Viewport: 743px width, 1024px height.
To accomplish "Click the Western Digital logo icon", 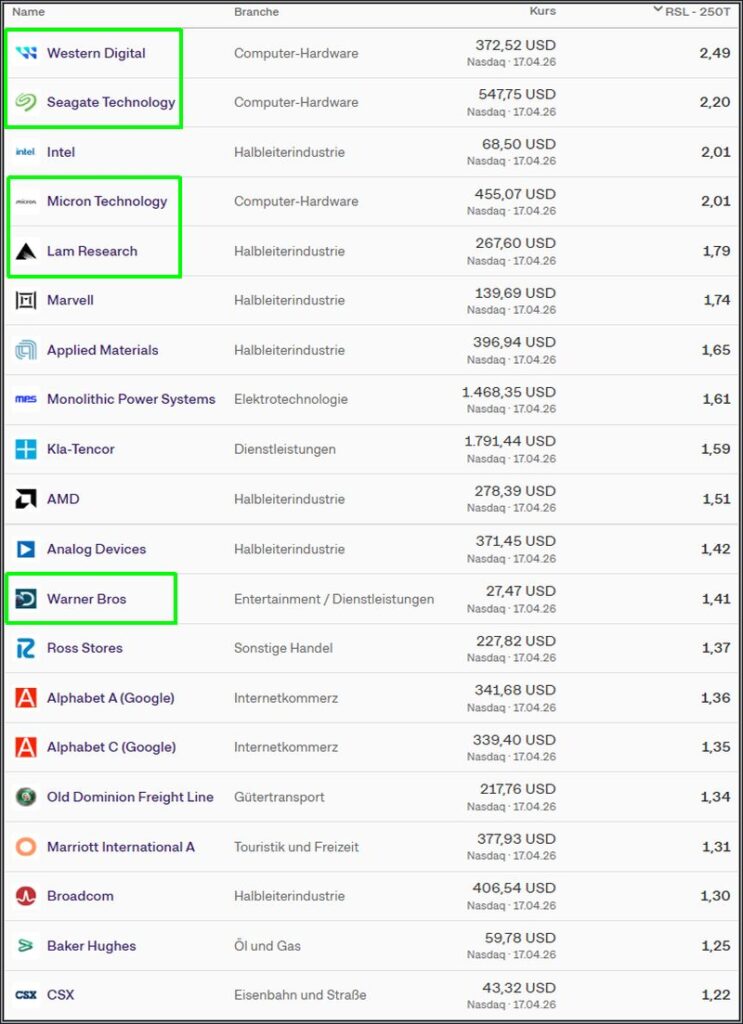I will [x=26, y=53].
